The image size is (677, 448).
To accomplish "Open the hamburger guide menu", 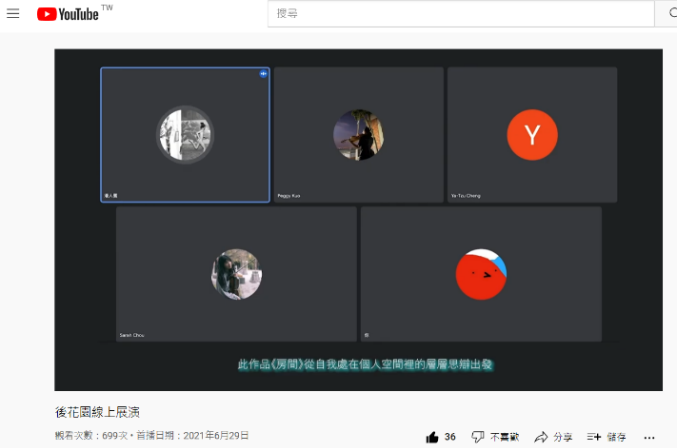I will [x=13, y=14].
